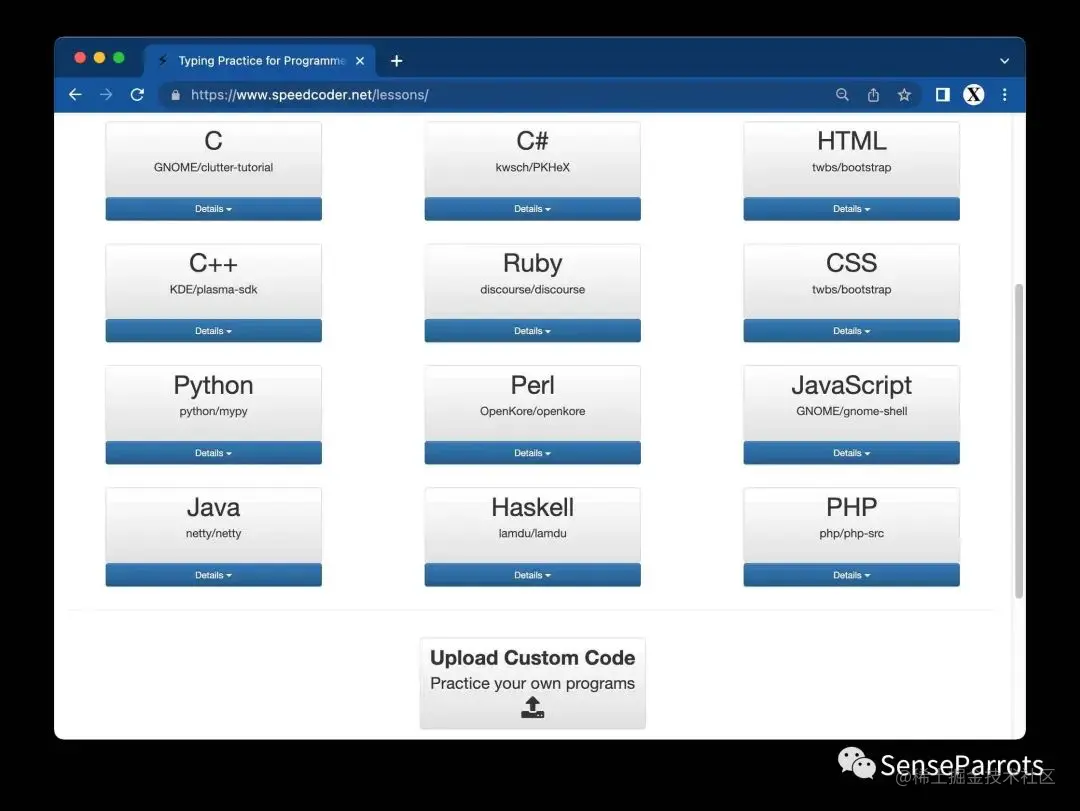Image resolution: width=1080 pixels, height=811 pixels.
Task: Click the page vertical scrollbar
Action: pyautogui.click(x=1019, y=440)
